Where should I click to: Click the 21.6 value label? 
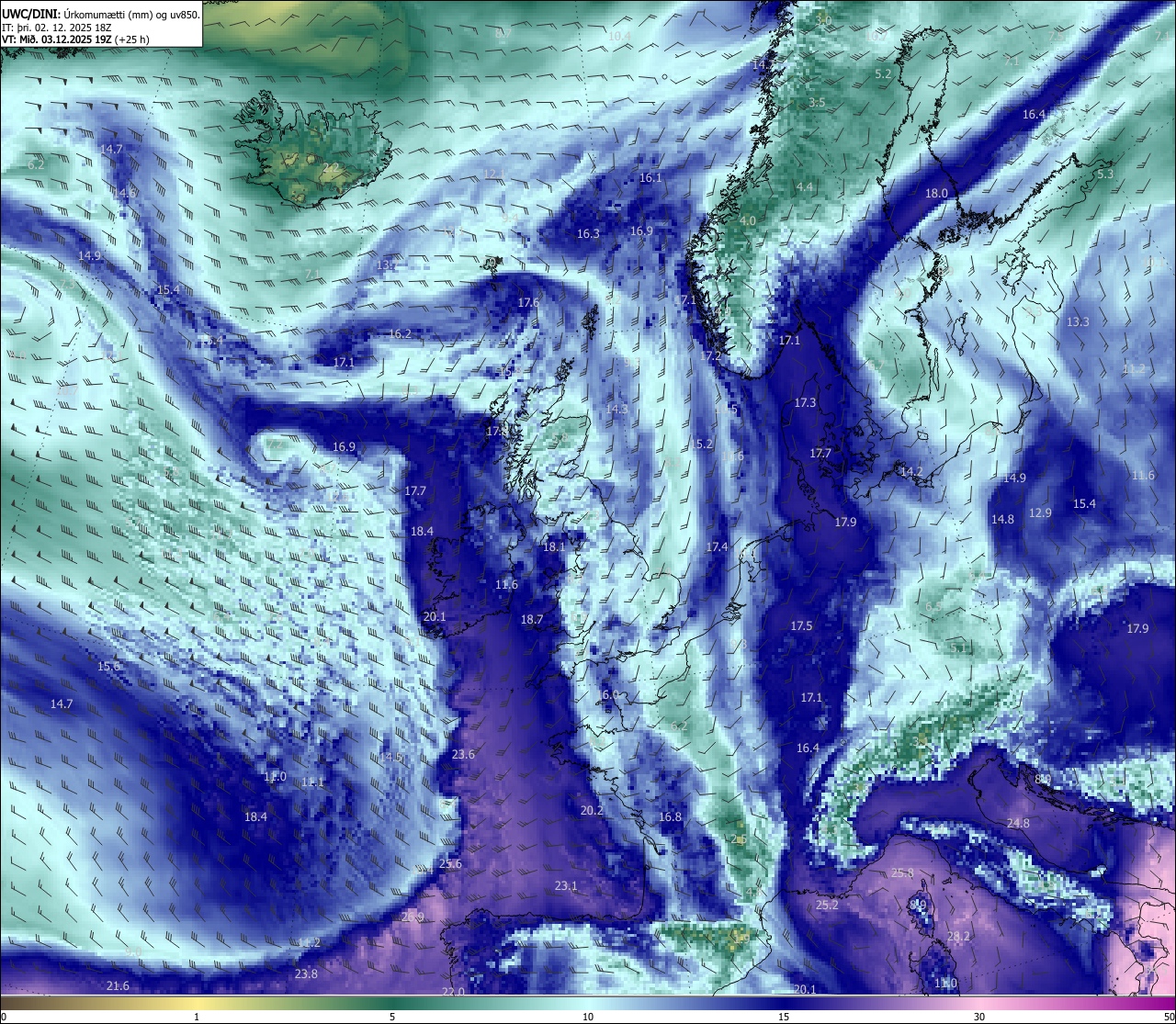(118, 985)
